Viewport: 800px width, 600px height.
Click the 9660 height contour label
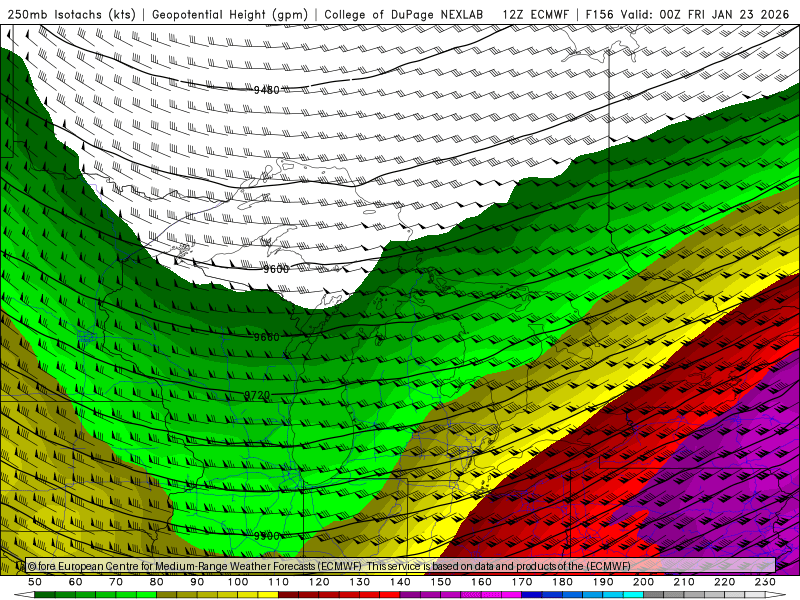click(266, 337)
